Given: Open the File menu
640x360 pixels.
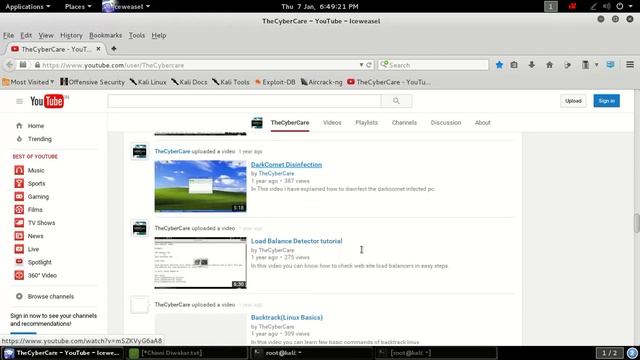Looking at the screenshot, I should point(9,36).
